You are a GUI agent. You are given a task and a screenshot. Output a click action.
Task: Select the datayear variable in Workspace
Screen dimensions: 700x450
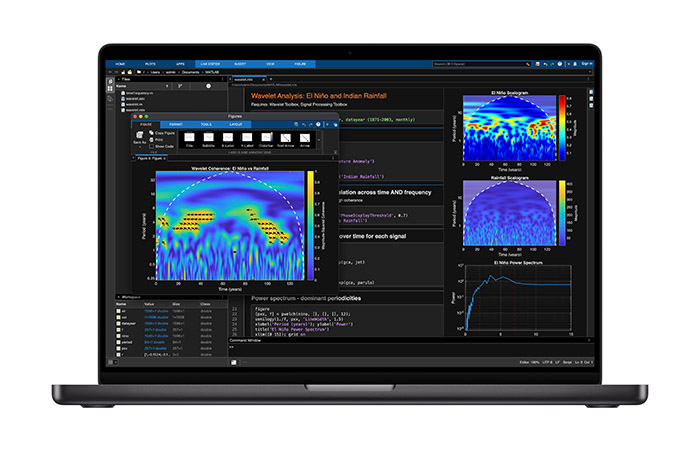[129, 323]
